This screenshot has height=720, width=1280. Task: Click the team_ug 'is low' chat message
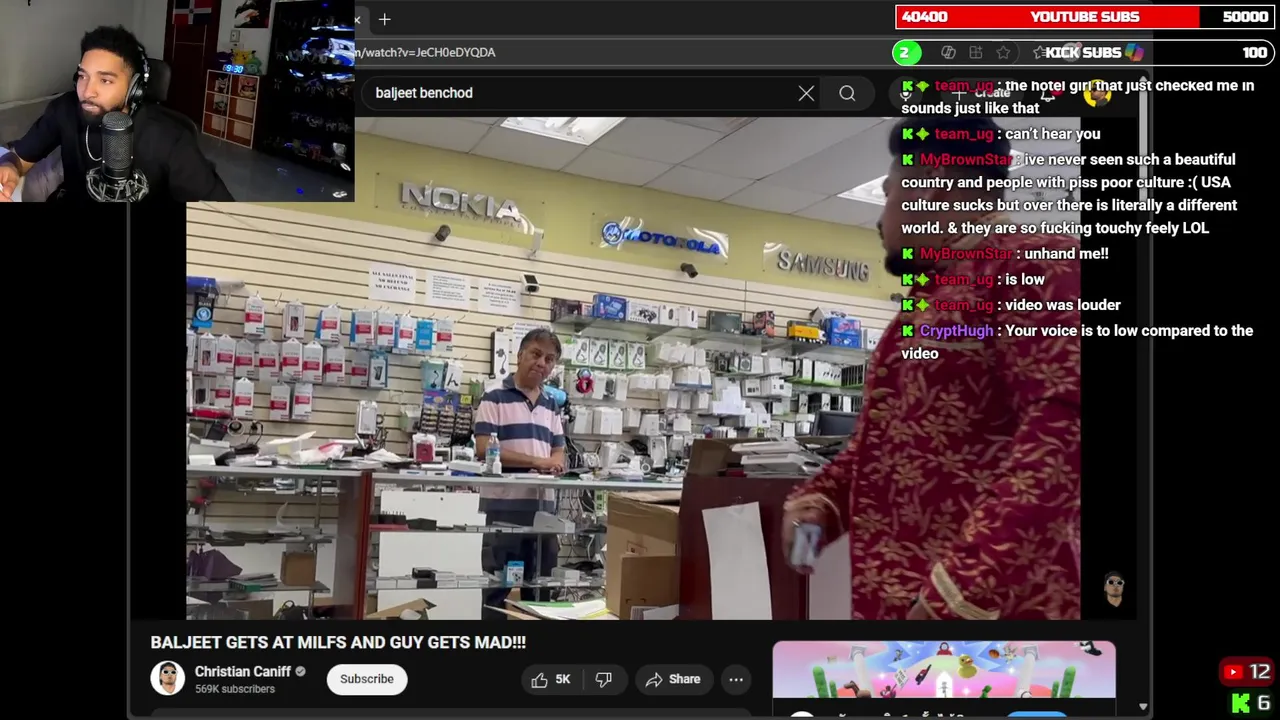coord(973,280)
